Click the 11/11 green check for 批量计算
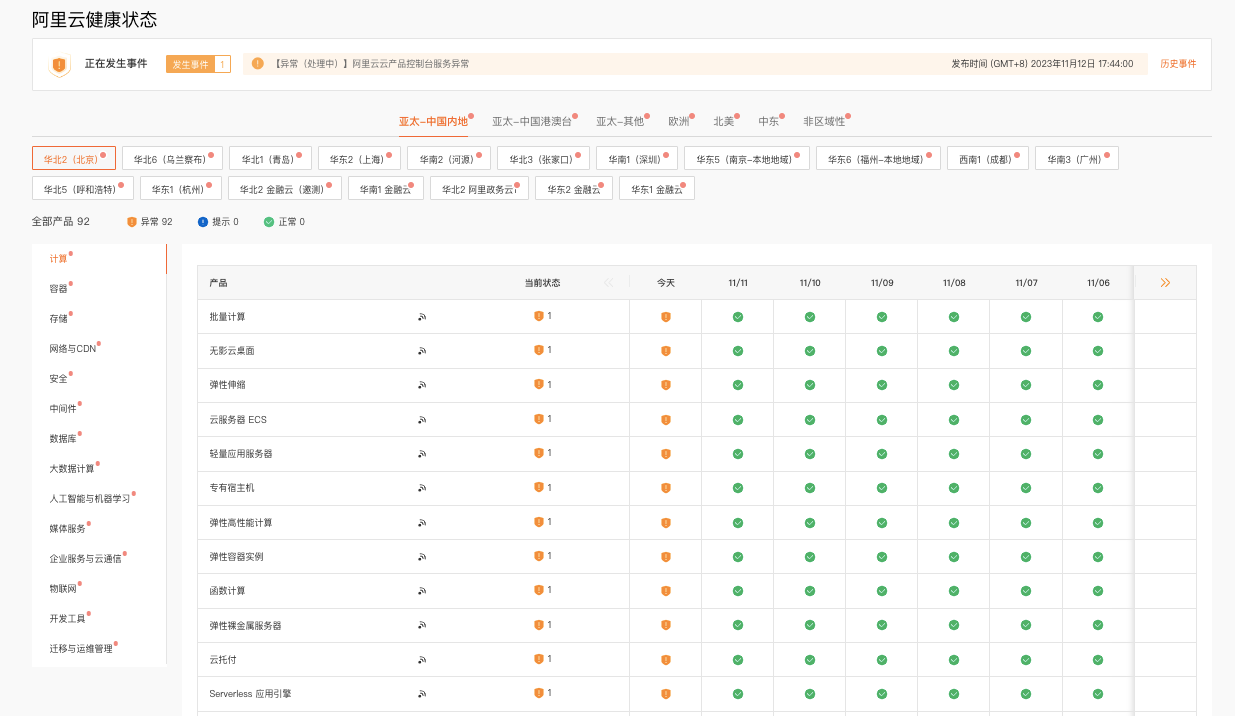The width and height of the screenshot is (1235, 716). pyautogui.click(x=738, y=317)
